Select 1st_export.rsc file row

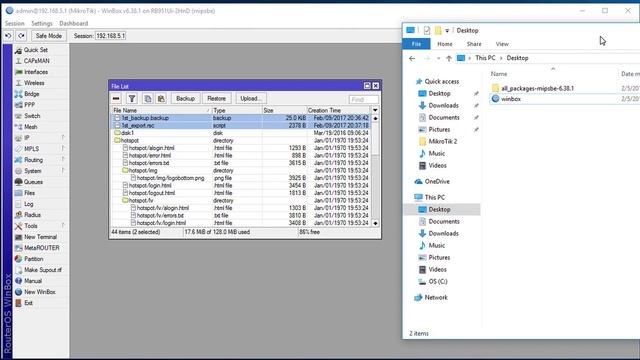pos(241,126)
